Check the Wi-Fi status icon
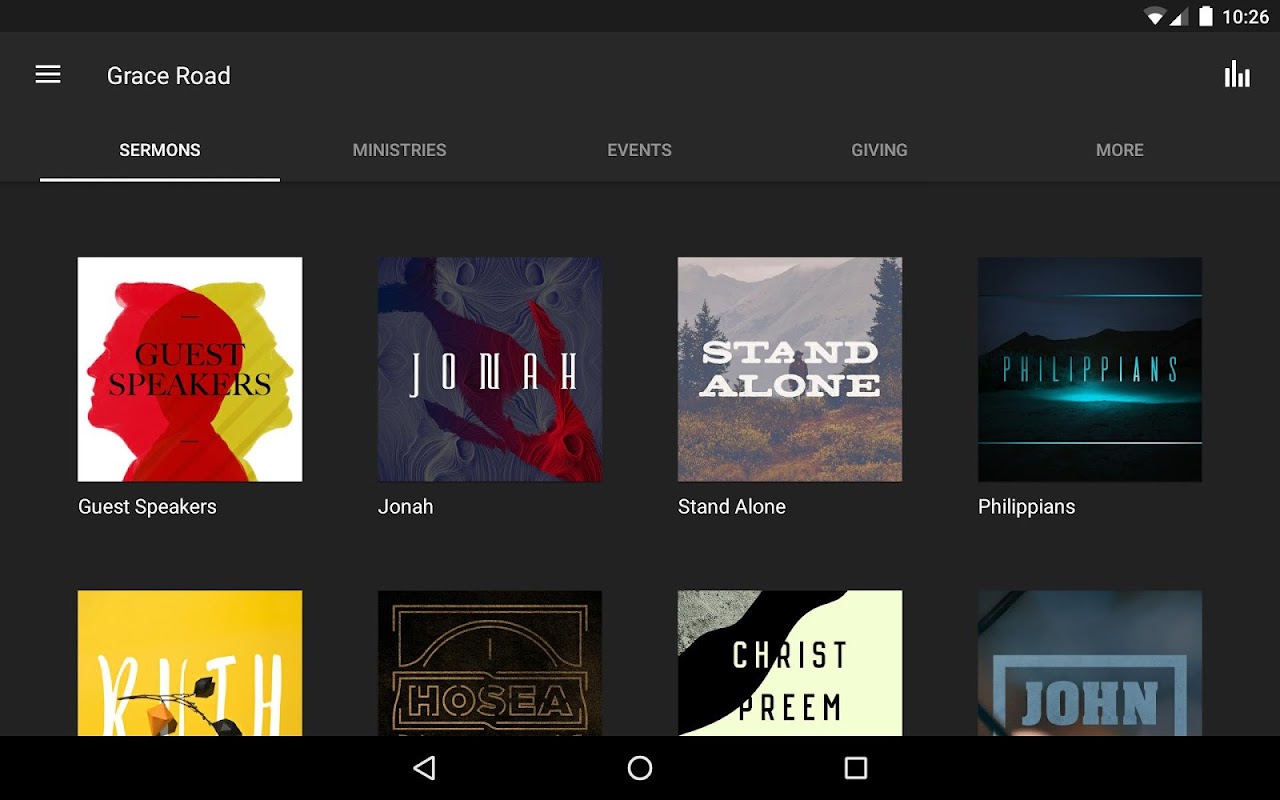Screen dimensions: 1280x800 1156,16
